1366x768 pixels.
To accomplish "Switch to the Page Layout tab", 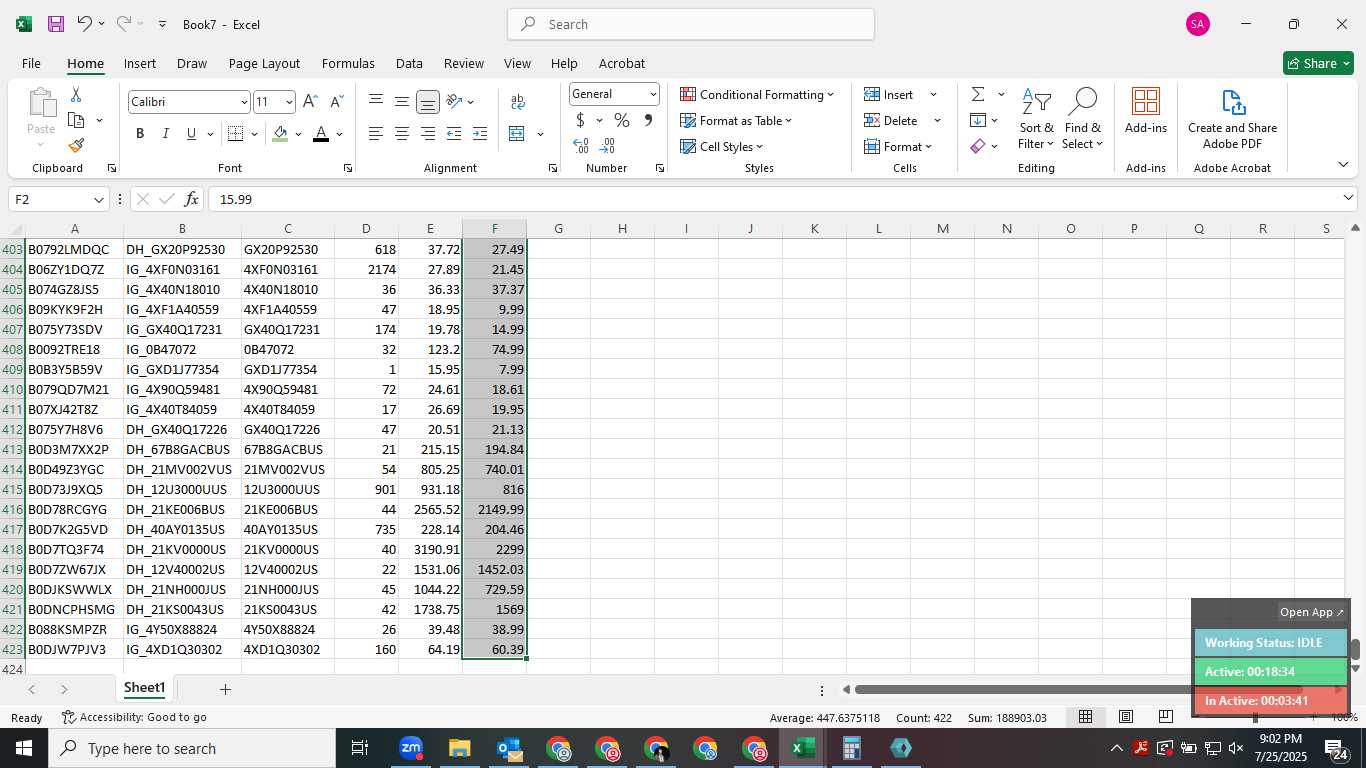I will (x=264, y=63).
